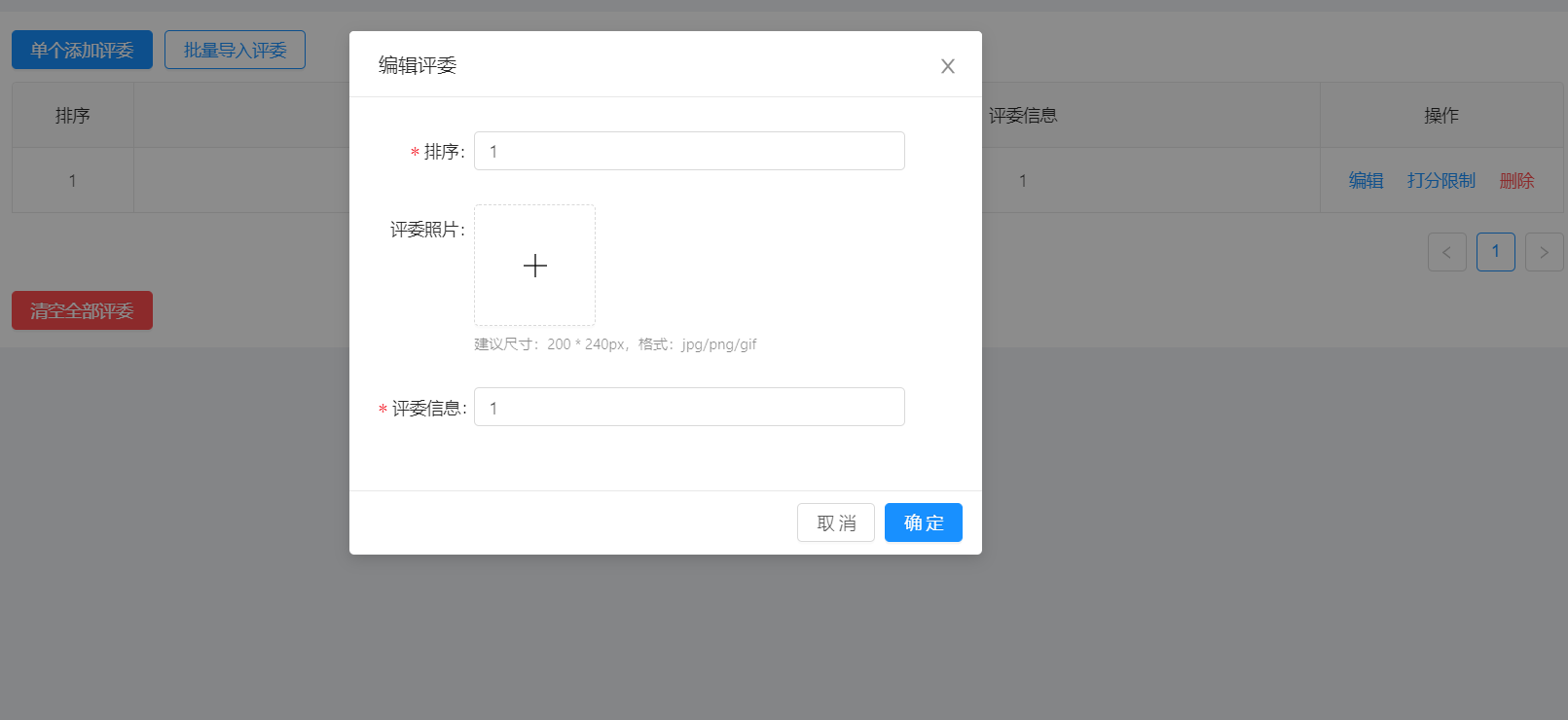
Task: Click the 排序 column header
Action: [73, 115]
